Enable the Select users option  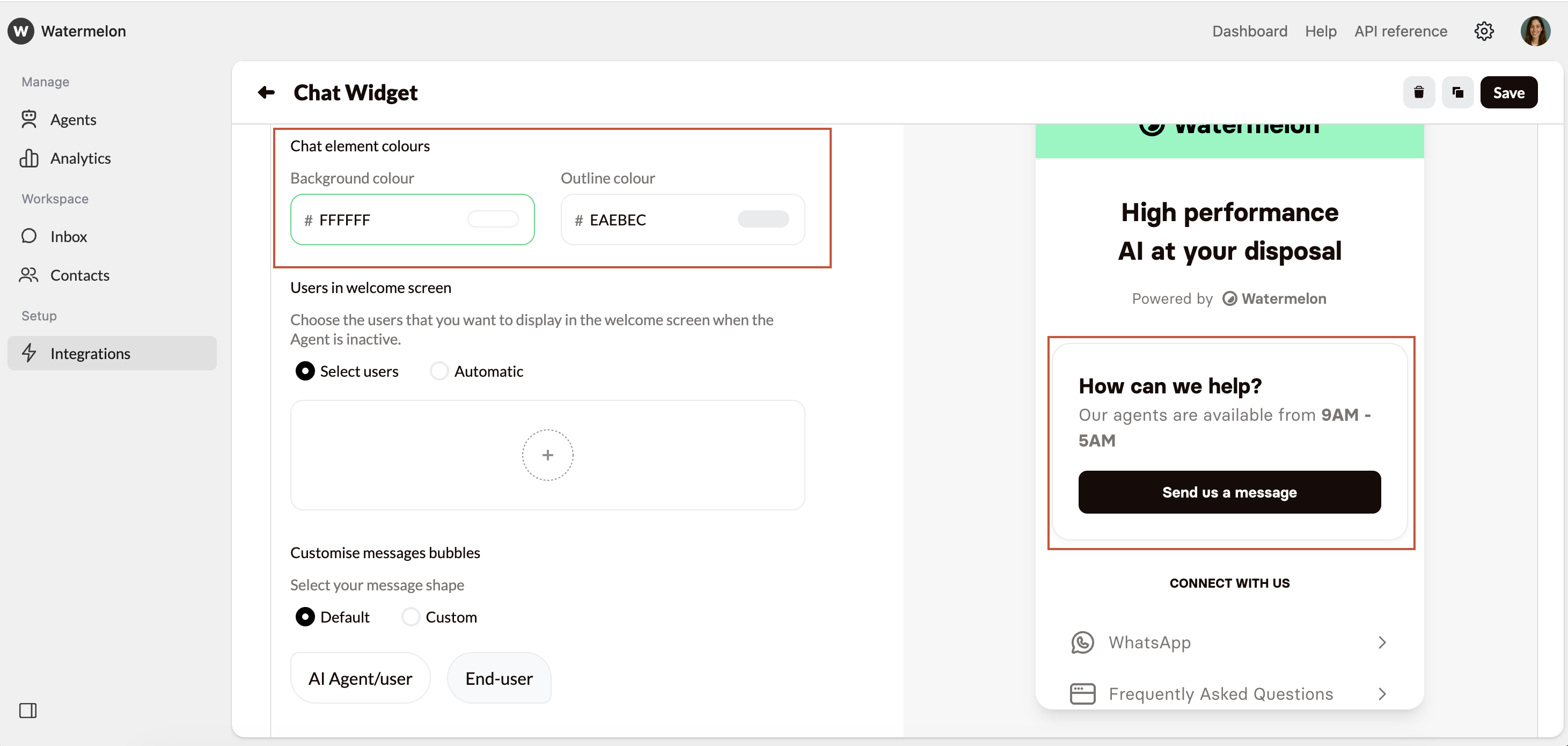(305, 371)
